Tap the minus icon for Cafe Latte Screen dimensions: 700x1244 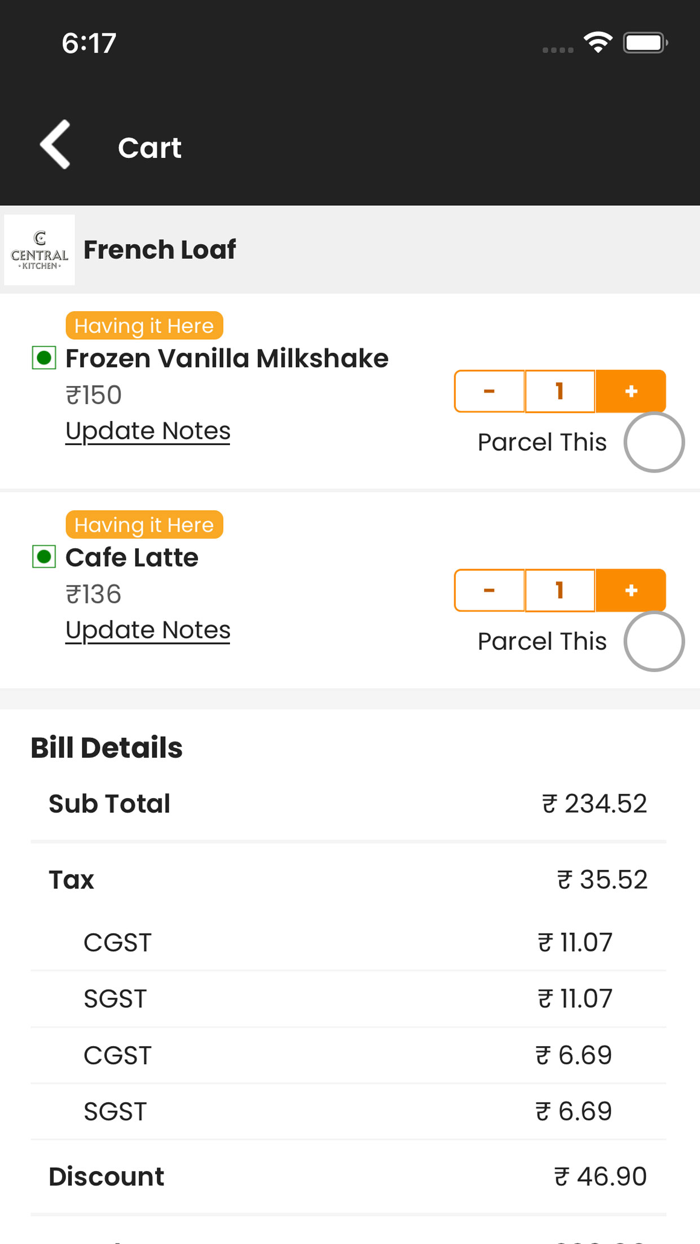pos(489,590)
